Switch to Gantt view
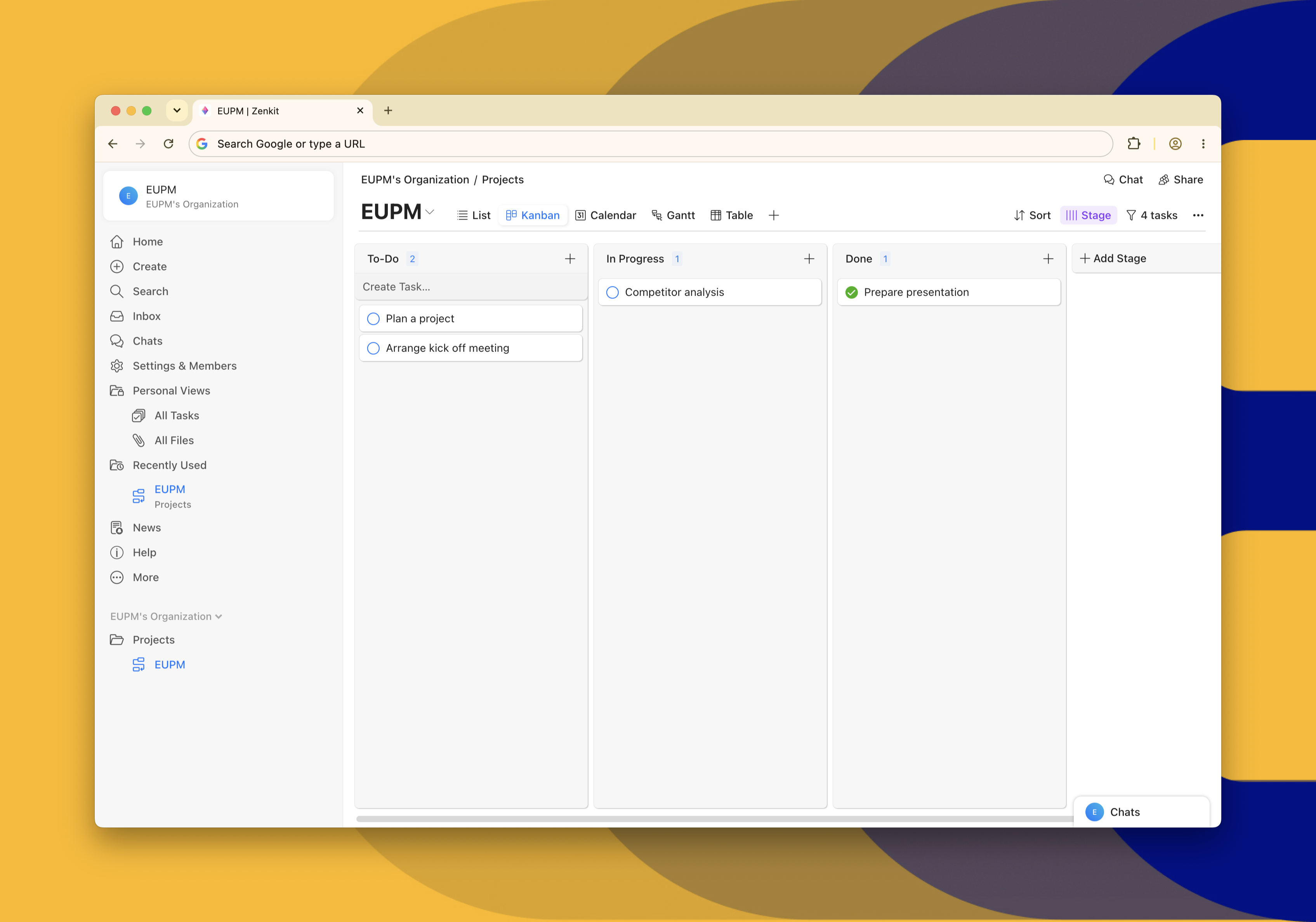 coord(673,215)
